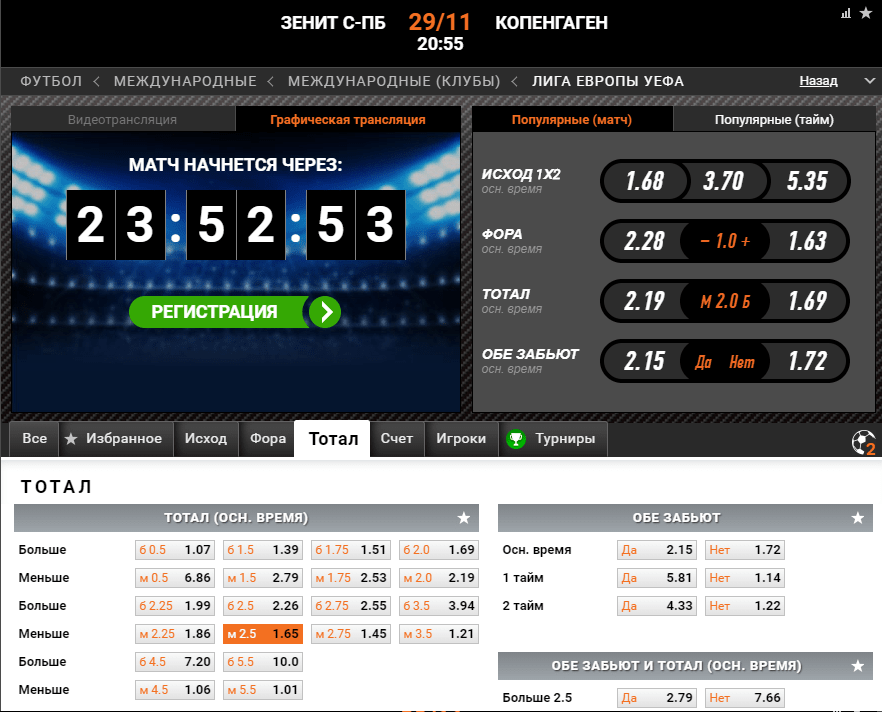
Task: Open the Популярные (тайм) tab
Action: point(774,119)
